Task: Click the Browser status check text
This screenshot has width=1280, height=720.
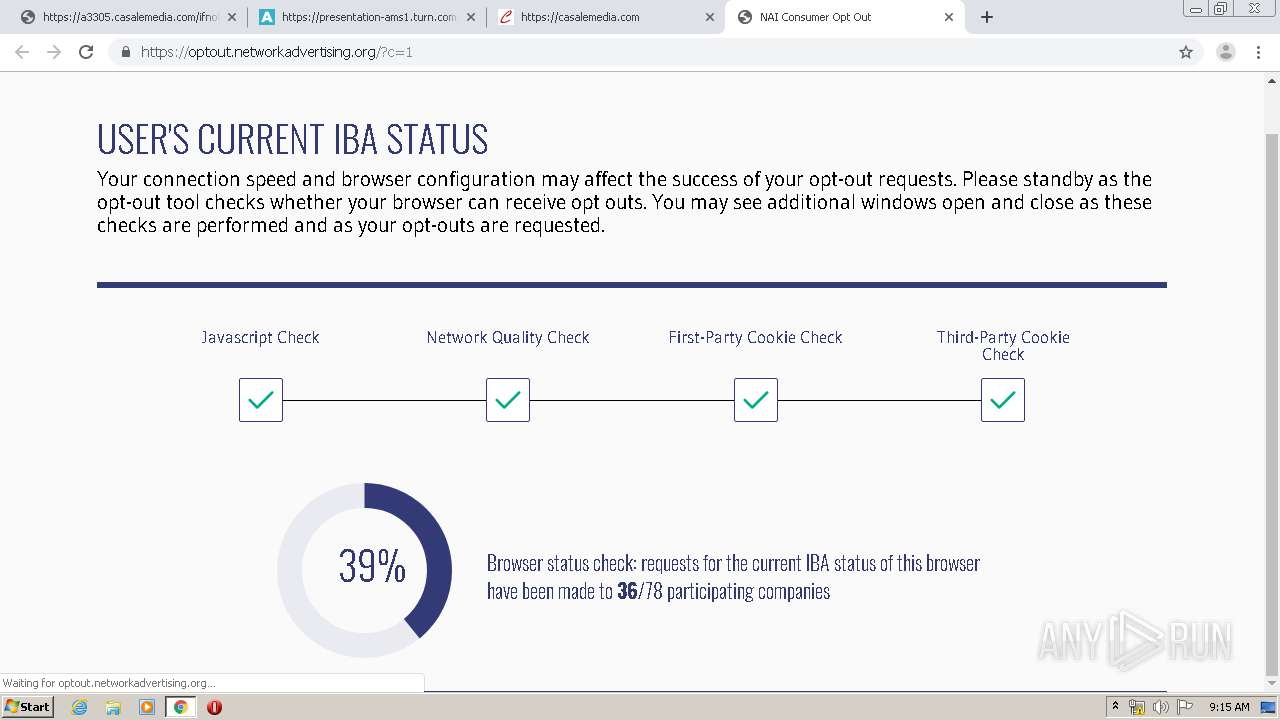Action: [x=733, y=577]
